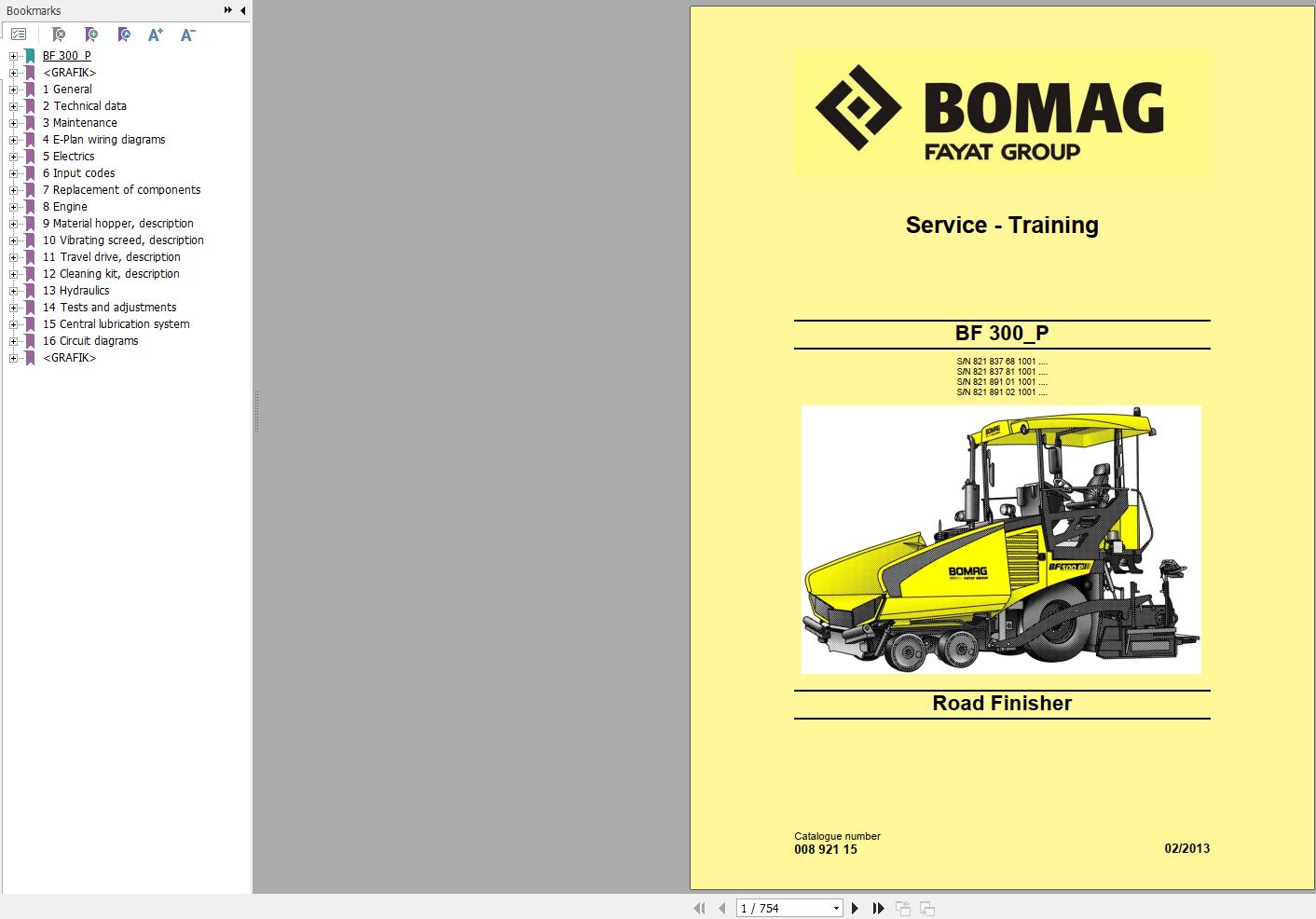Image resolution: width=1316 pixels, height=919 pixels.
Task: Return to previous view
Action: point(902,907)
